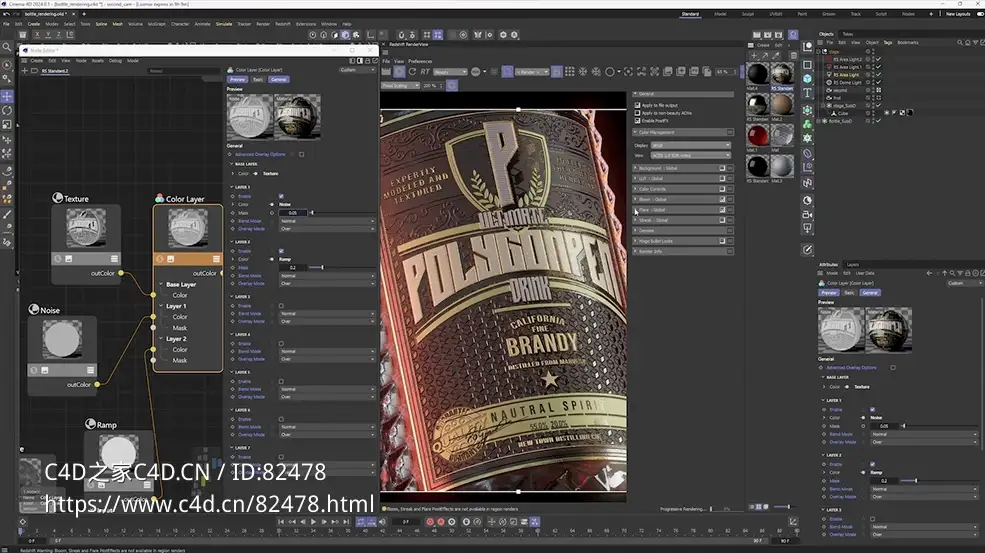
Task: Toggle Layer 1 Enable checkbox in Node Editor
Action: tap(281, 196)
